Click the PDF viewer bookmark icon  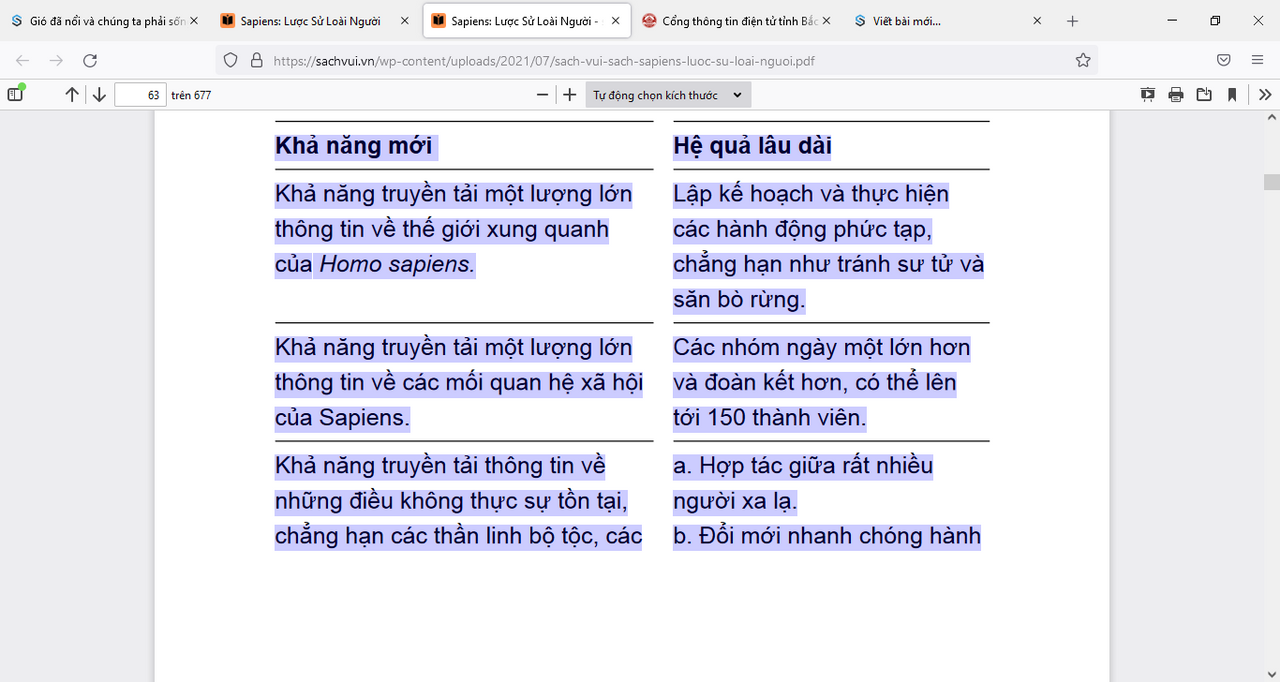coord(1232,95)
